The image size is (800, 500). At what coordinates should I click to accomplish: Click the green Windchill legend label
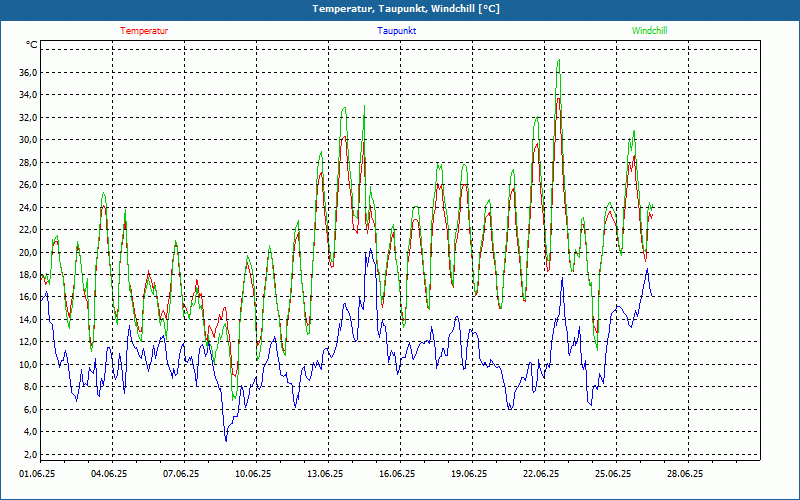(x=649, y=31)
